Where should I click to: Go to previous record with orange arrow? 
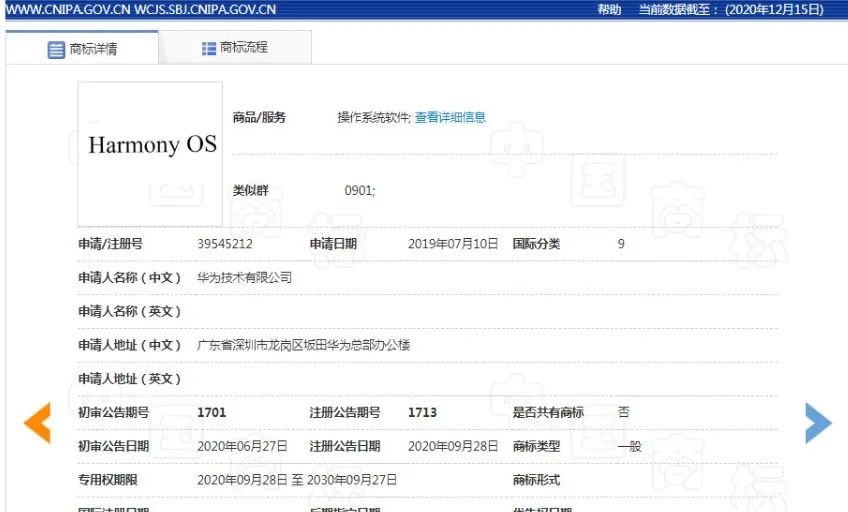click(37, 423)
